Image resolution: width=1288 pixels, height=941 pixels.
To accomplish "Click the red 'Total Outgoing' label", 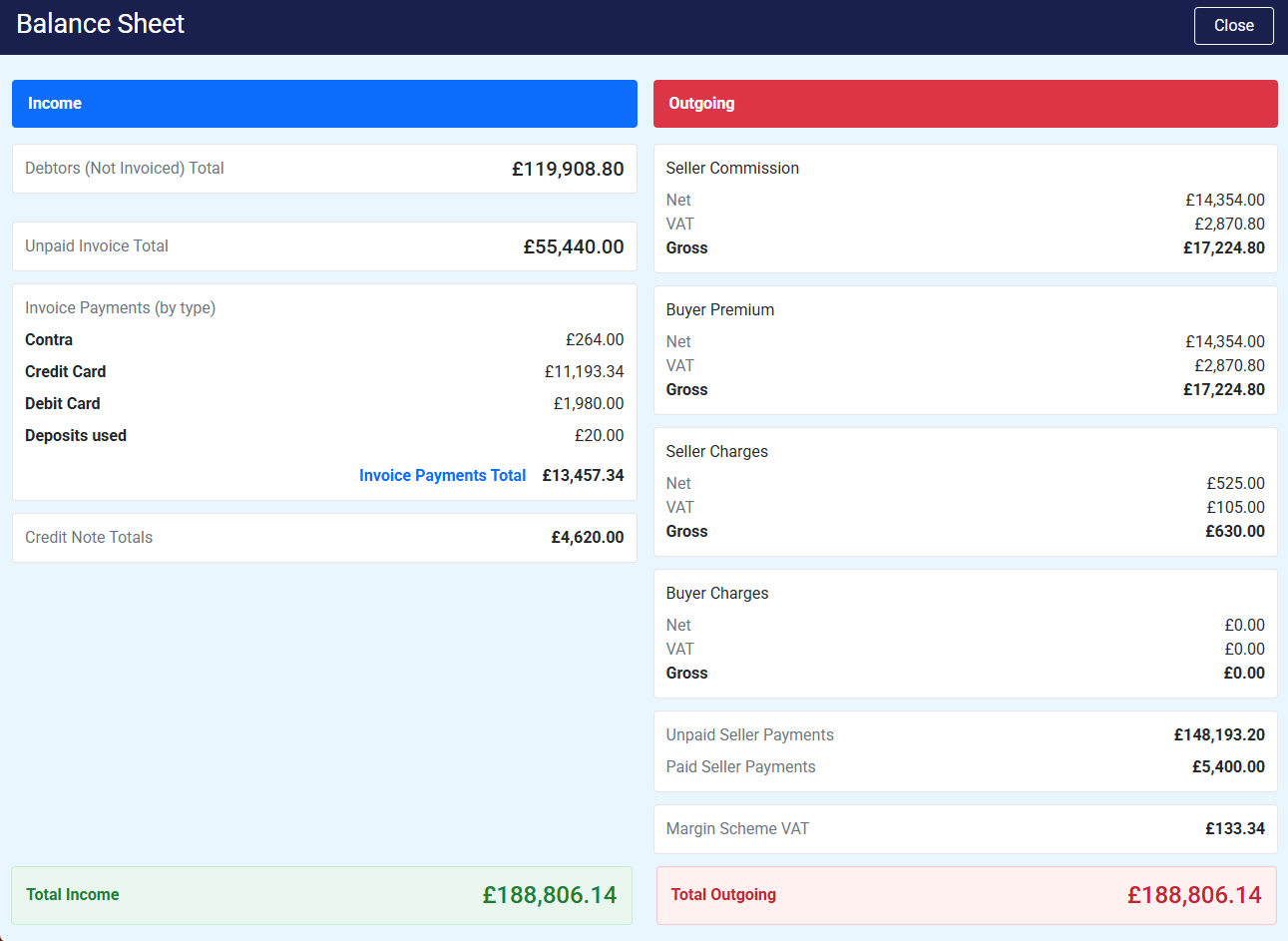I will click(723, 895).
